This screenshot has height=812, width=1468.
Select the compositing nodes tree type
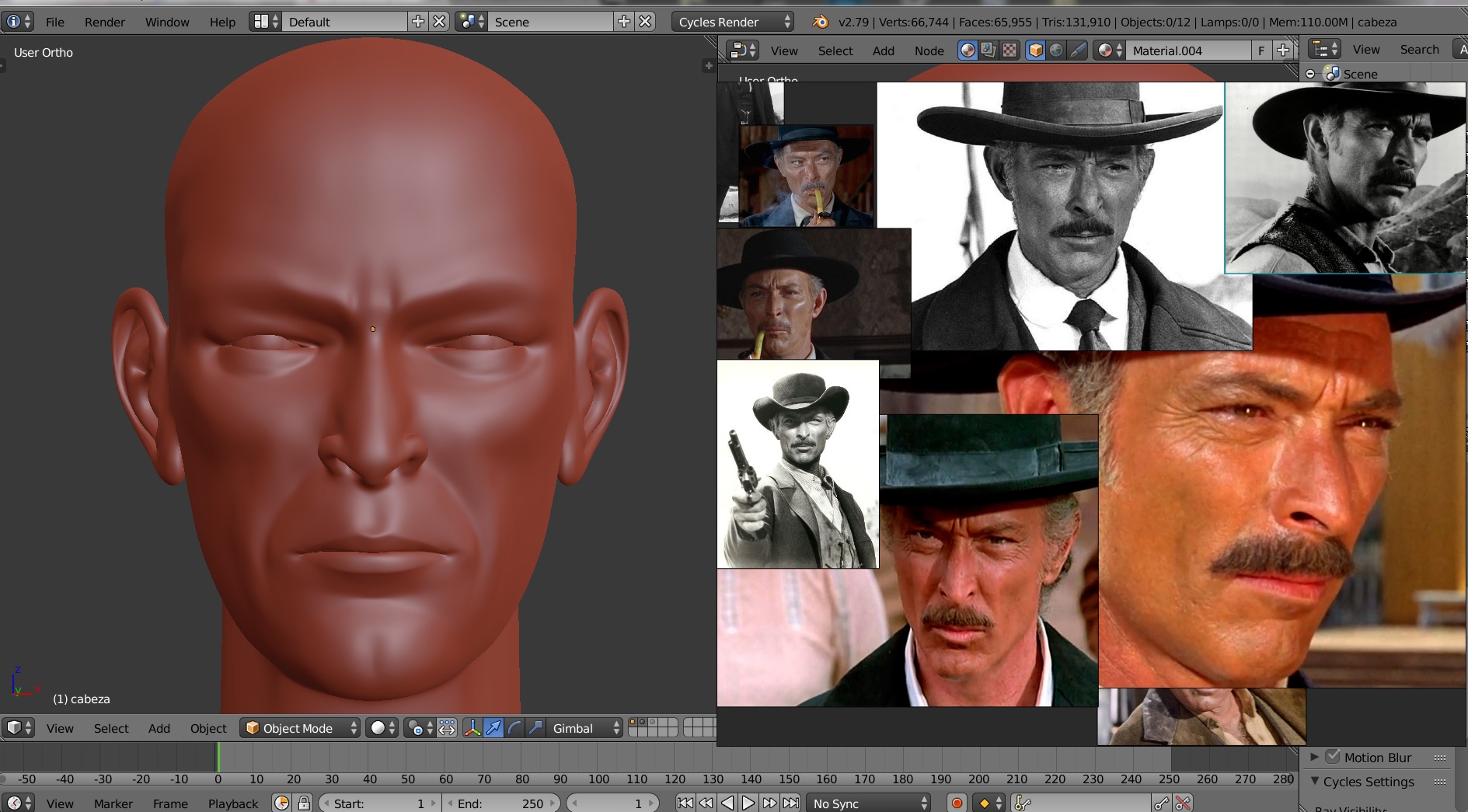point(988,51)
